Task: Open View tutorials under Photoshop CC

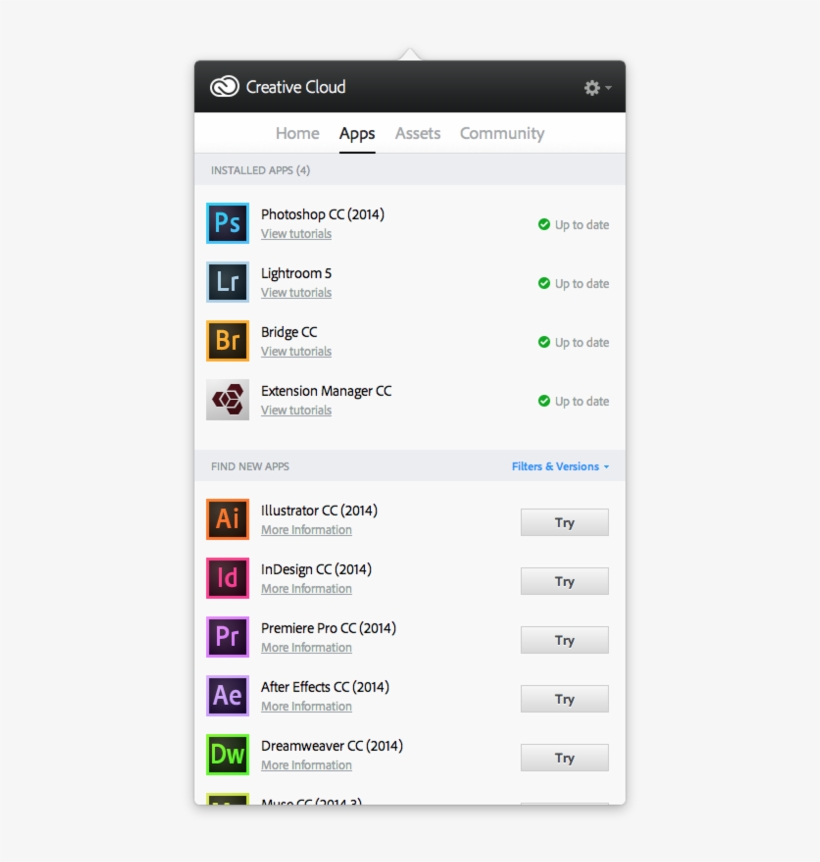Action: pos(296,234)
